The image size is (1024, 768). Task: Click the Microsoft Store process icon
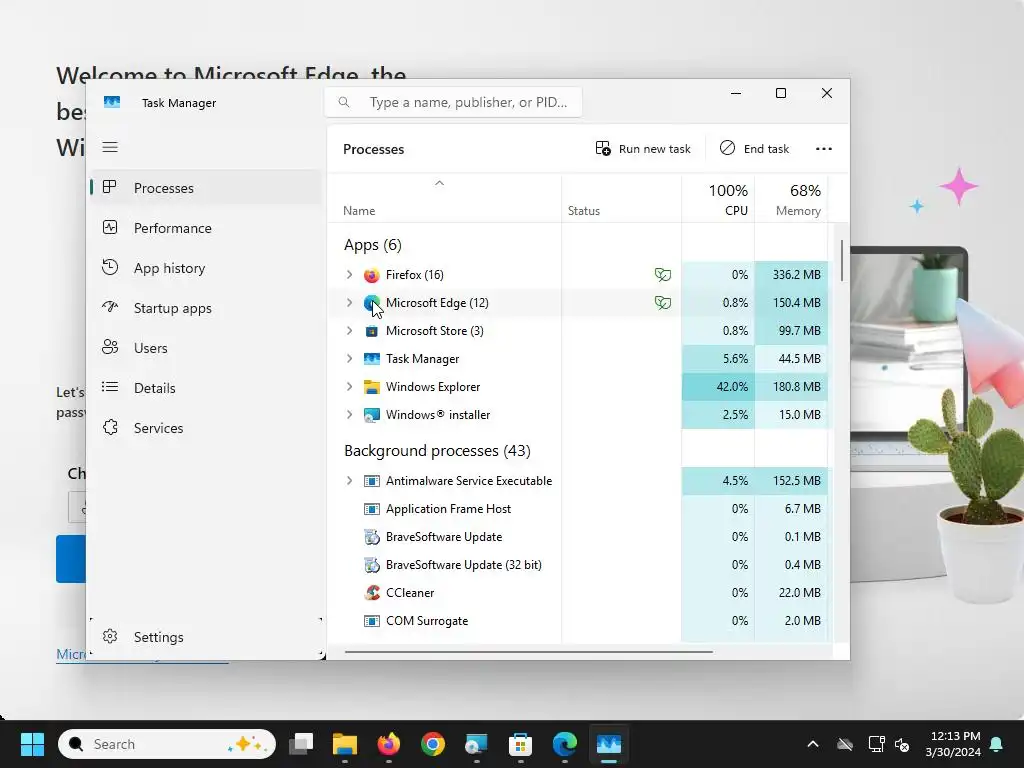372,331
